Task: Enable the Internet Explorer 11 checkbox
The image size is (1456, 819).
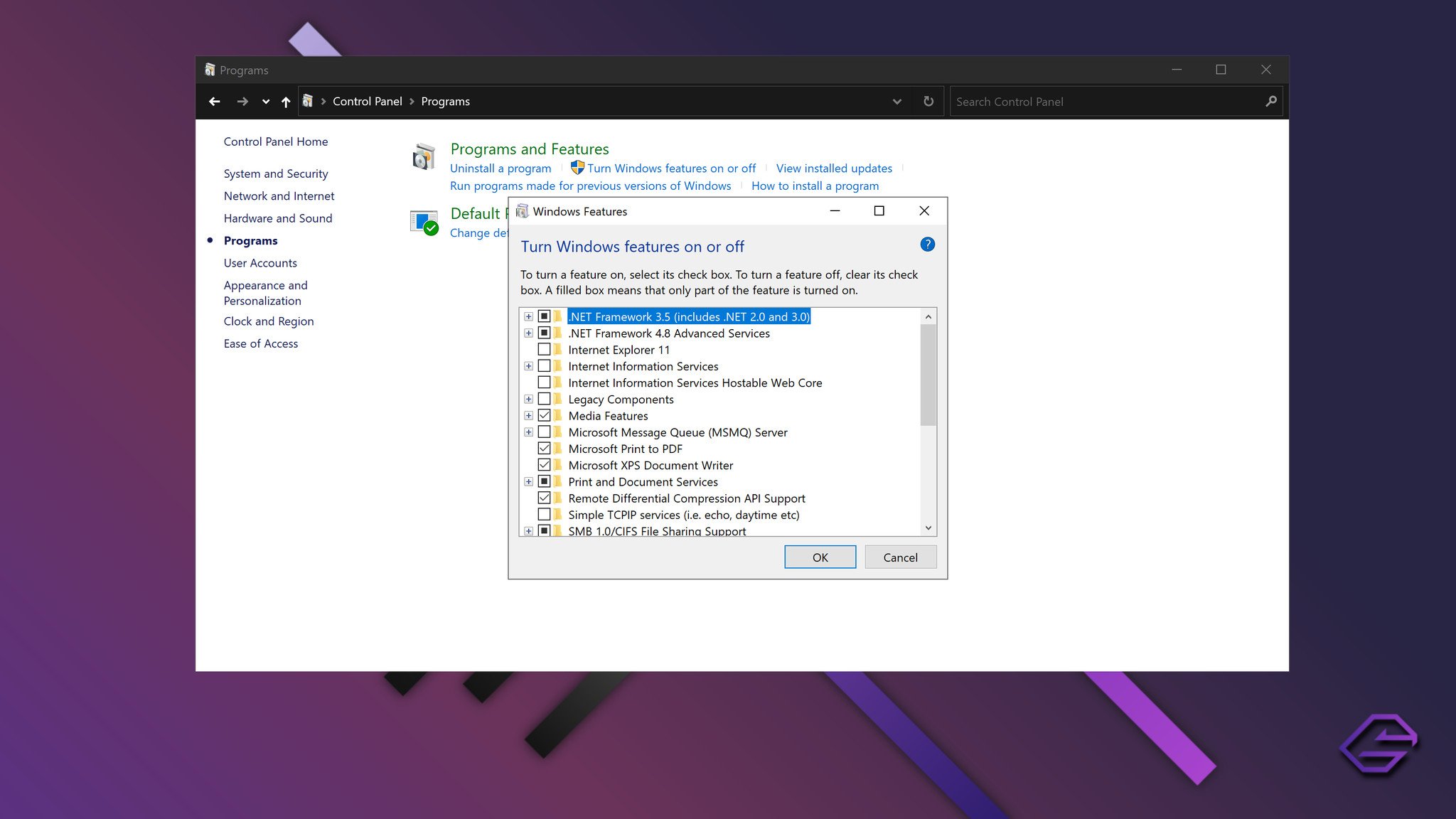Action: click(x=544, y=350)
